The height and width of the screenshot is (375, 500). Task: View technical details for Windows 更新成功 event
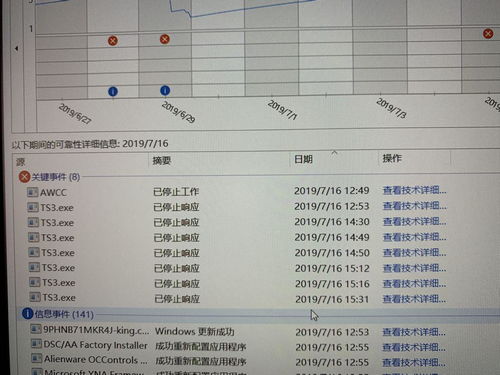pyautogui.click(x=414, y=332)
